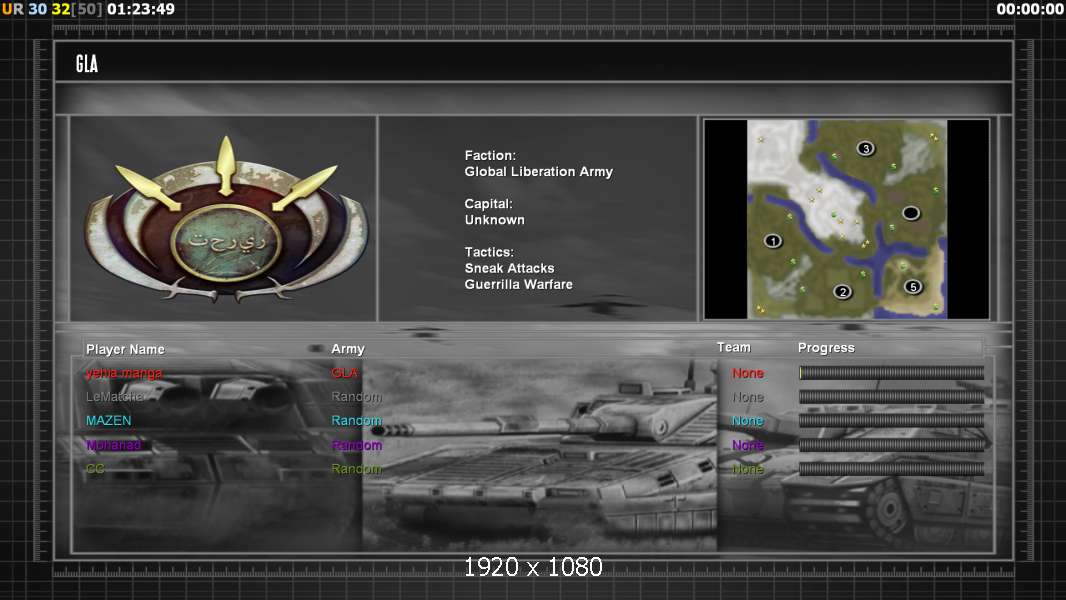The width and height of the screenshot is (1066, 600).
Task: Click the Player Name column header
Action: click(125, 349)
